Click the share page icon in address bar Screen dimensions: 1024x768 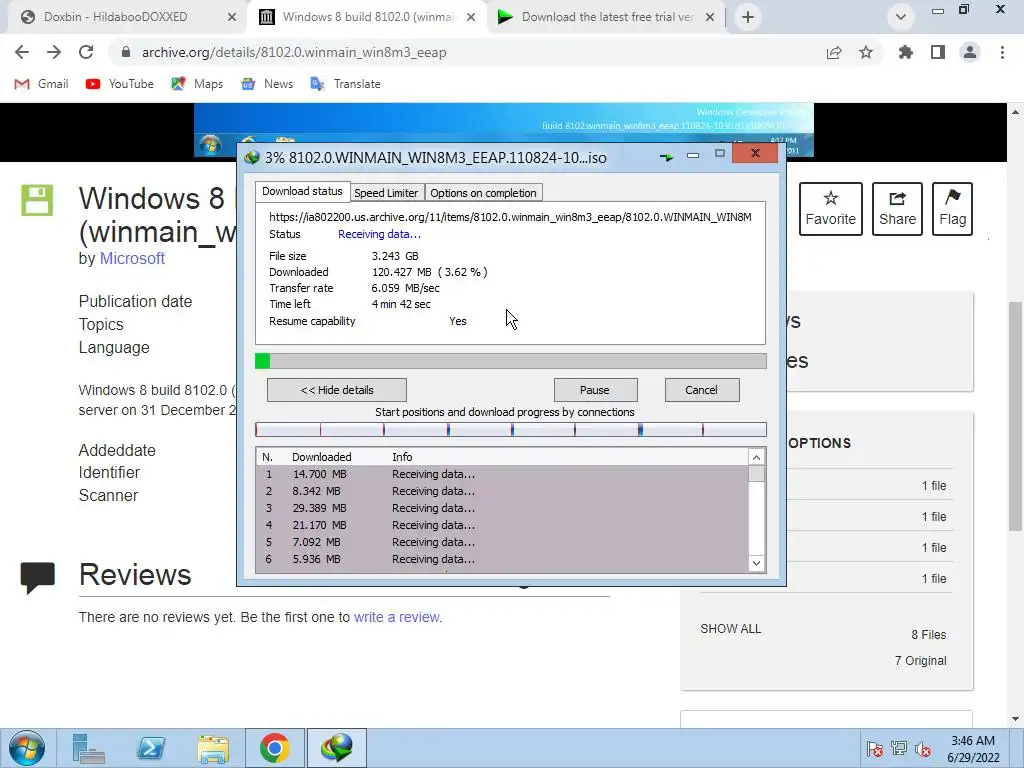coord(834,53)
